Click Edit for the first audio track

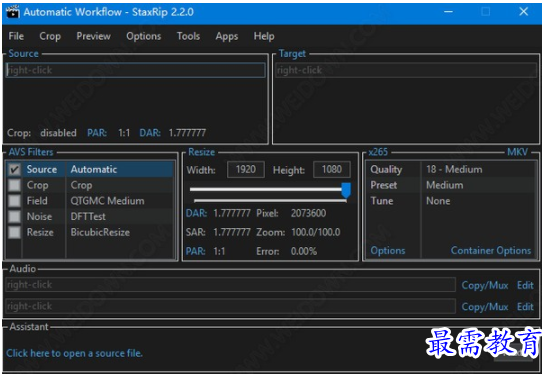point(525,285)
